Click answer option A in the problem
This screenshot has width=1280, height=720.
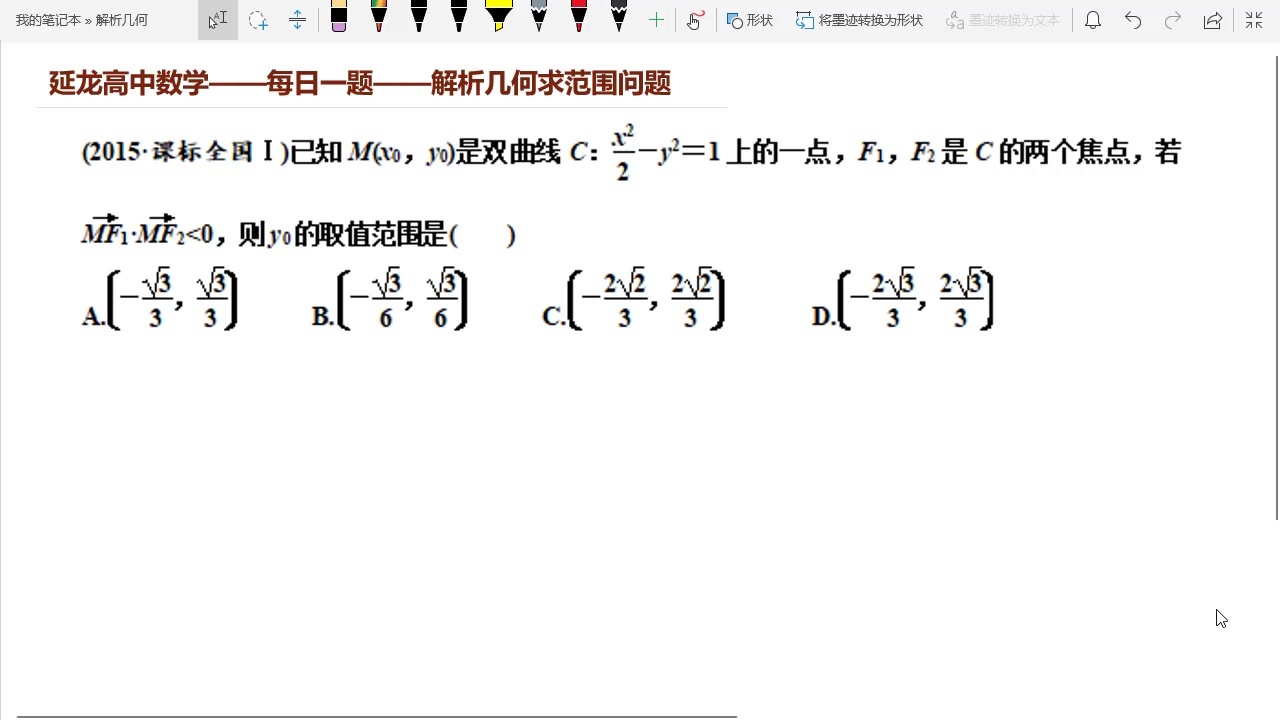point(160,300)
